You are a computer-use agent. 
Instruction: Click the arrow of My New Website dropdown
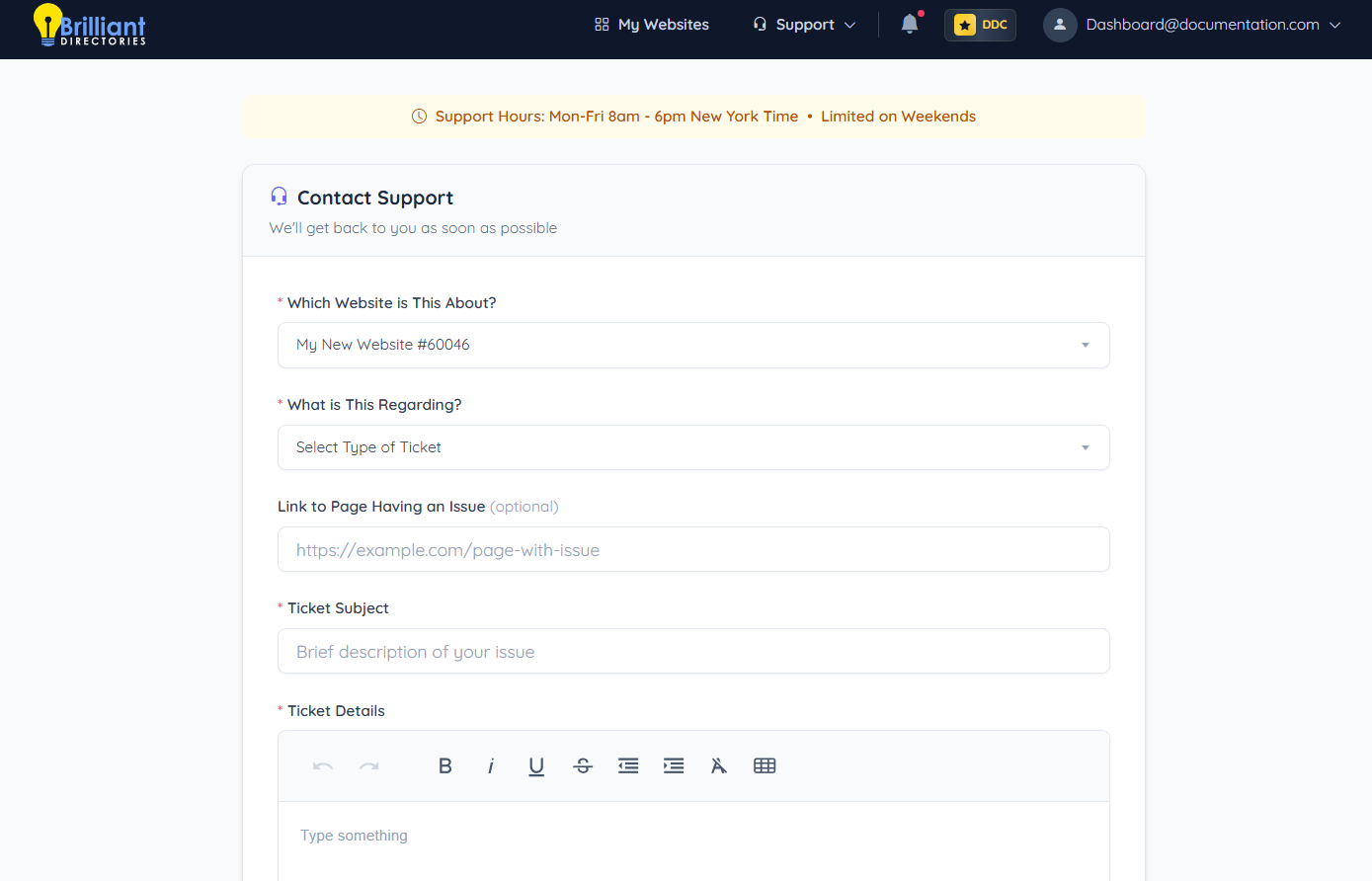[x=1085, y=345]
